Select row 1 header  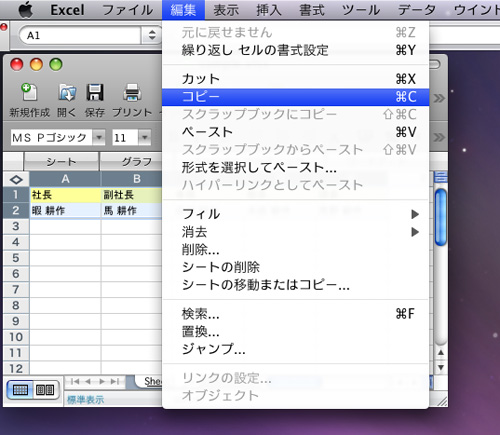(16, 195)
